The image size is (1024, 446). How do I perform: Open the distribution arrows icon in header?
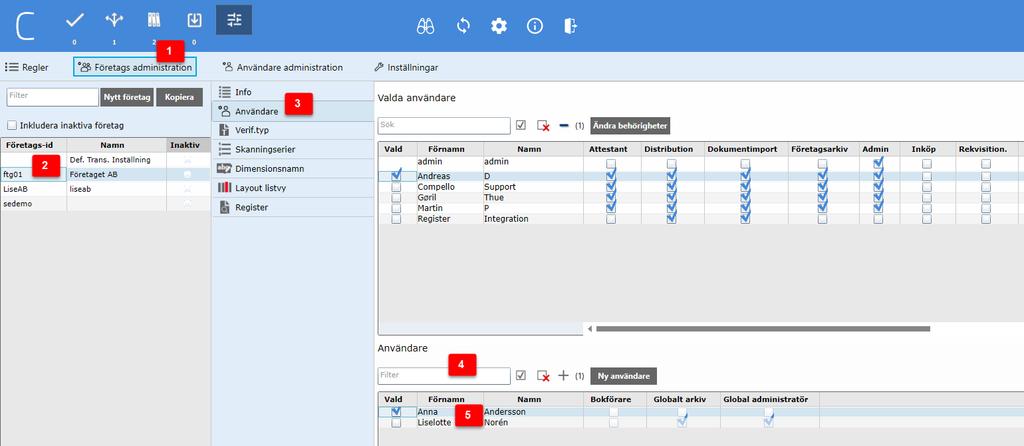point(114,20)
